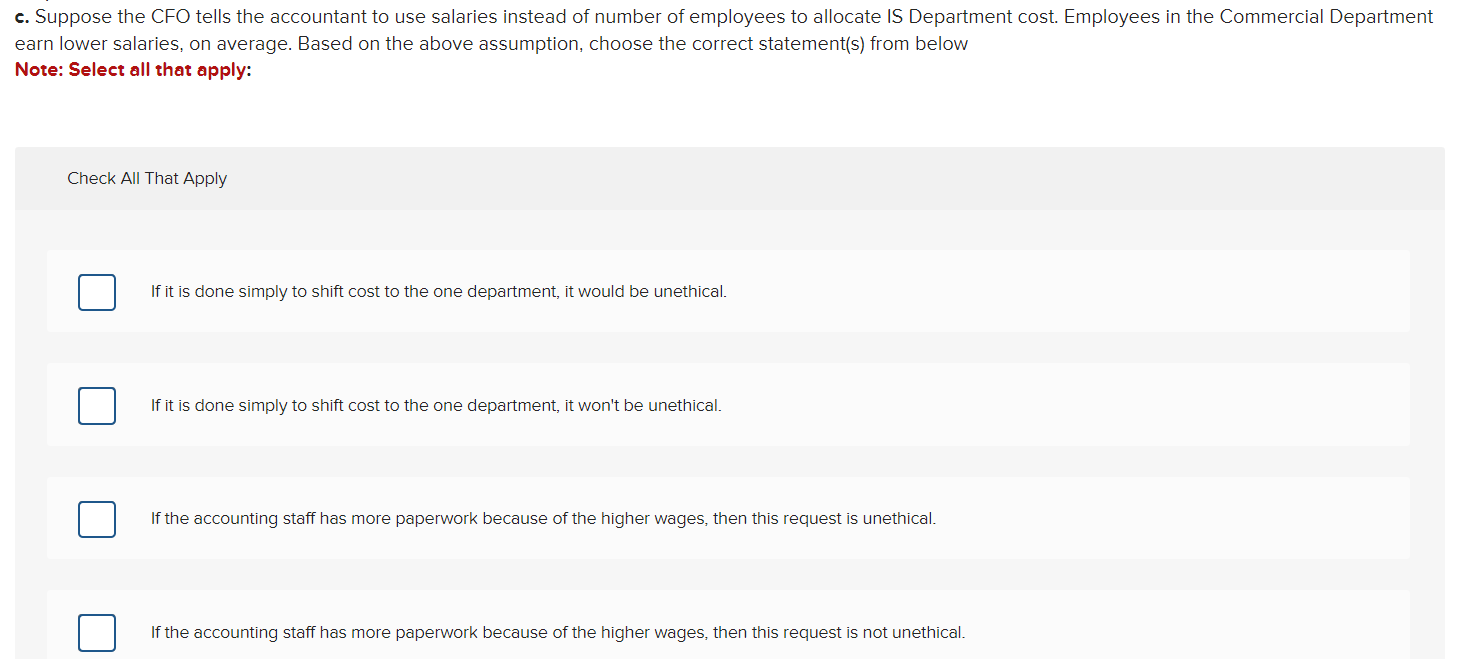Viewport: 1462px width, 661px height.
Task: Select the statement 'this request is unethical'
Action: [x=543, y=518]
